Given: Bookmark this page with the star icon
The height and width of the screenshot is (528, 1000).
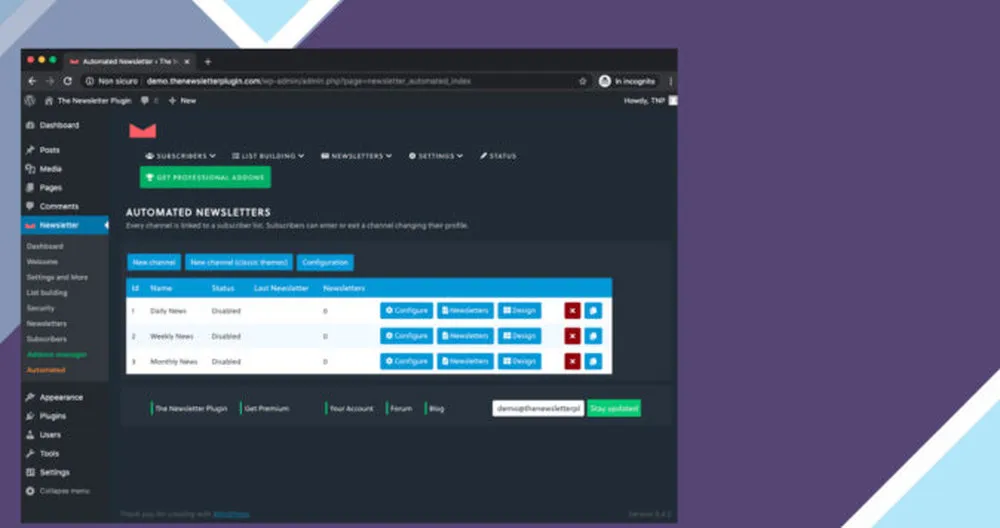Looking at the screenshot, I should pos(583,81).
